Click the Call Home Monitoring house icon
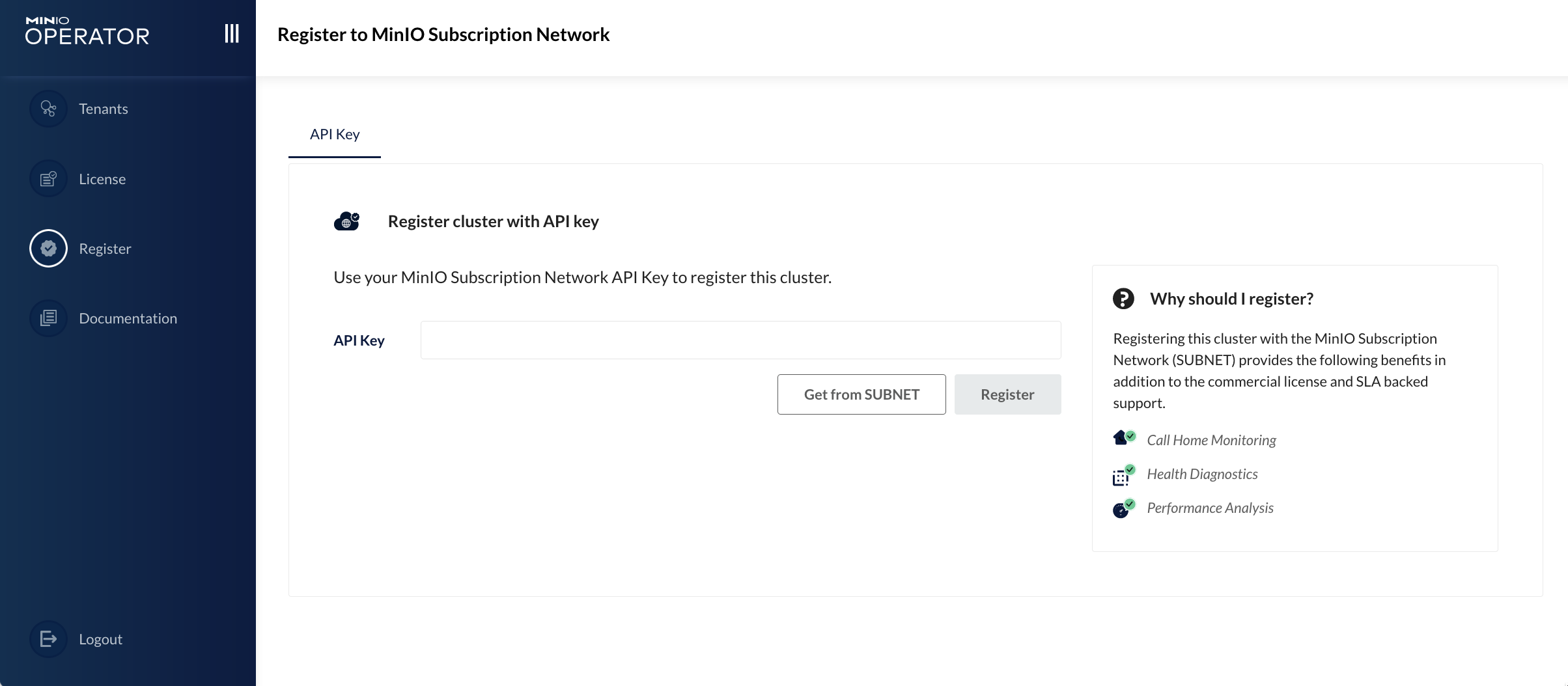This screenshot has height=686, width=1568. 1124,438
